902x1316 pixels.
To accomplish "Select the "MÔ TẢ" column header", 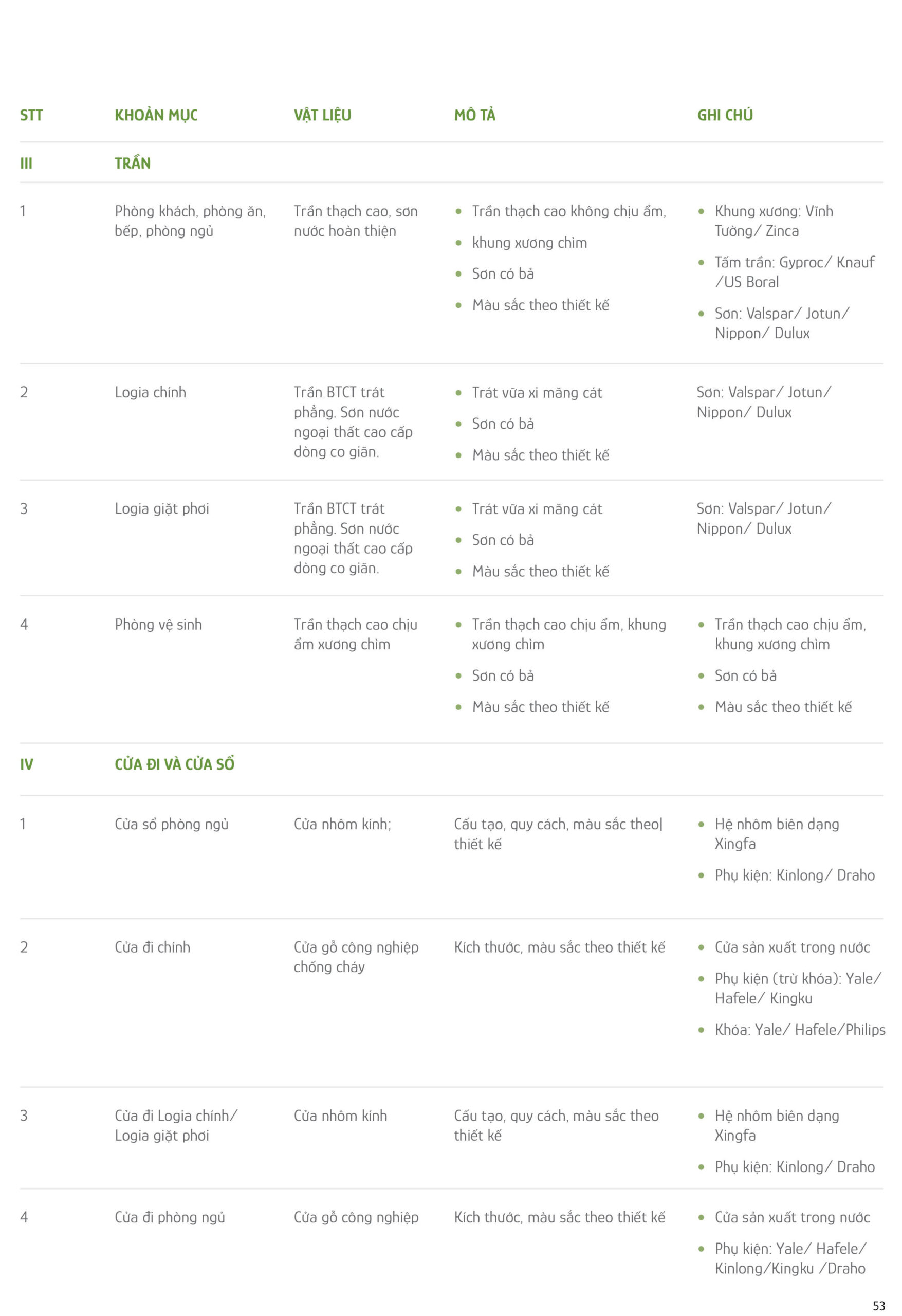I will 474,116.
